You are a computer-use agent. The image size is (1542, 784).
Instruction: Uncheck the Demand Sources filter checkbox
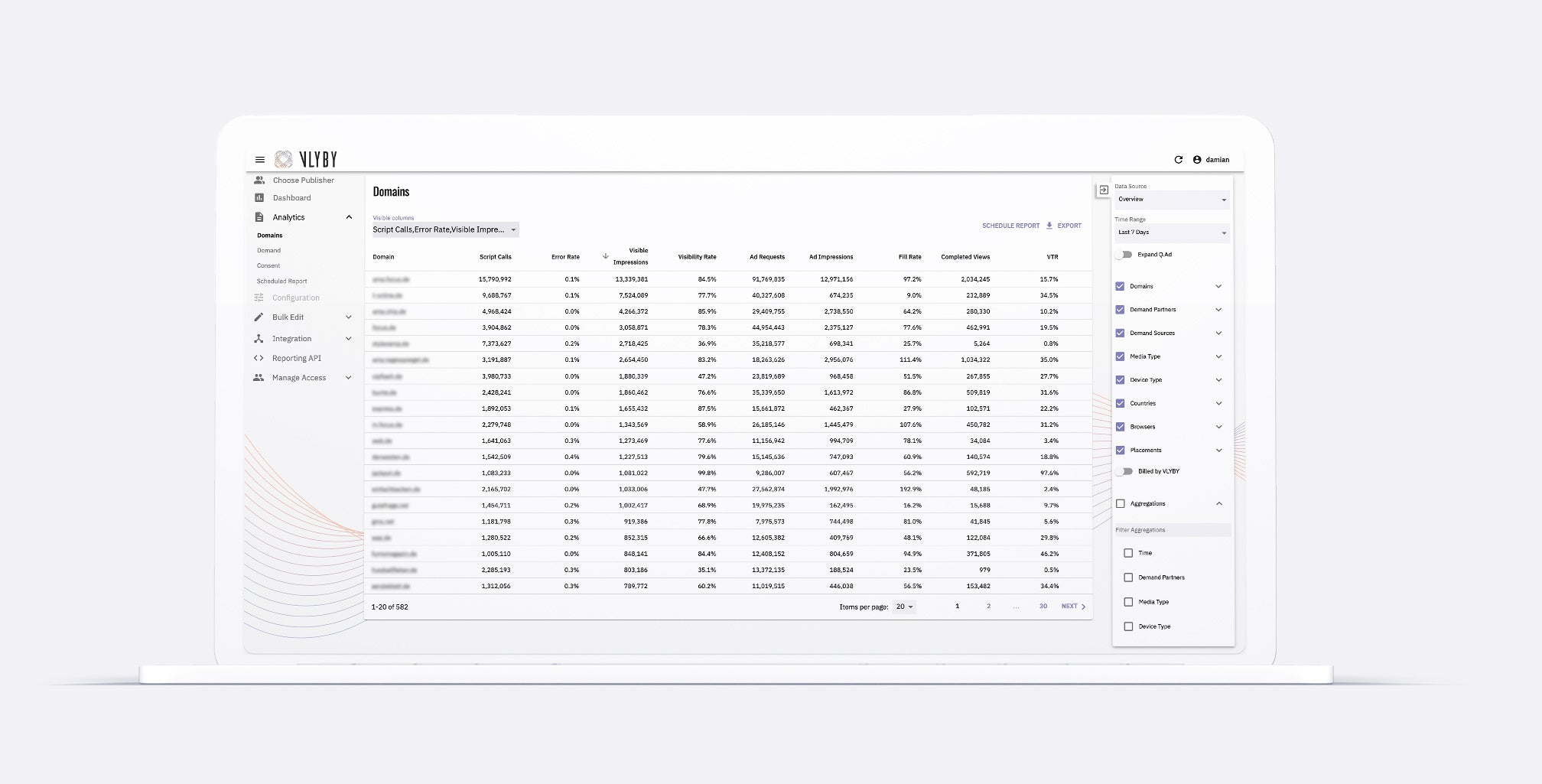point(1121,333)
